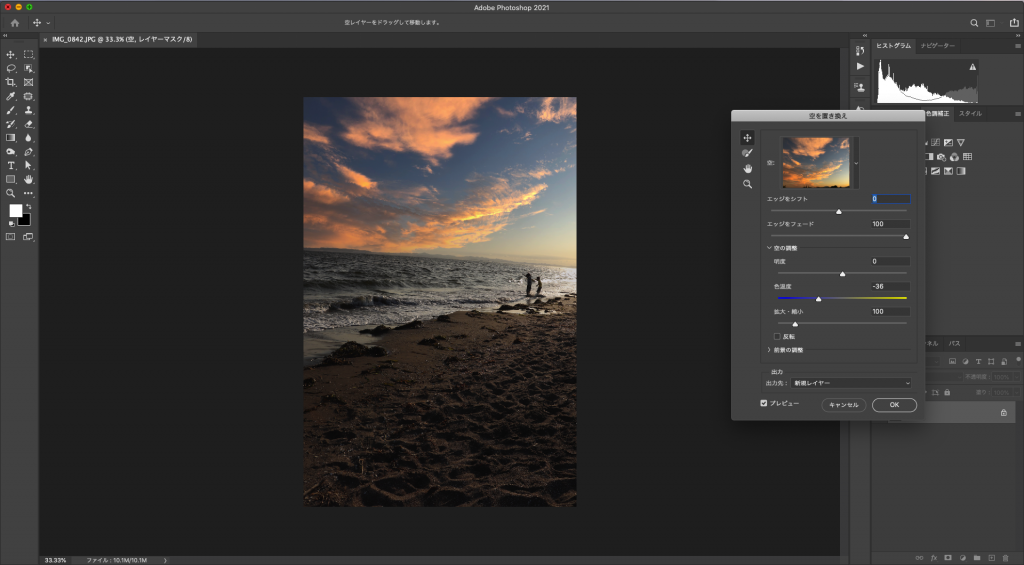
Task: Select the Crop tool in the toolbar
Action: point(11,82)
